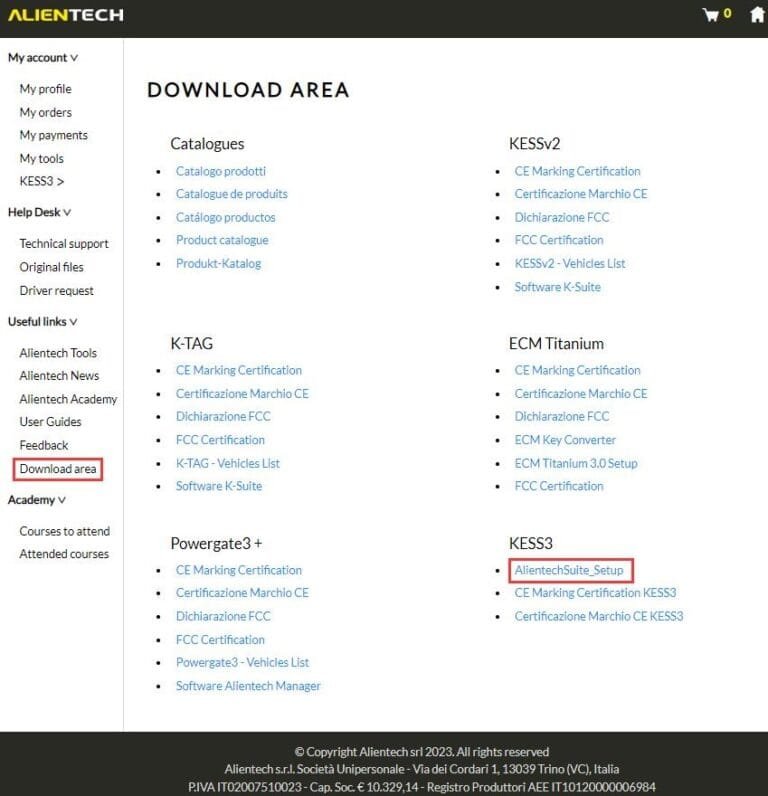Download Software Alientech Manager

(248, 686)
